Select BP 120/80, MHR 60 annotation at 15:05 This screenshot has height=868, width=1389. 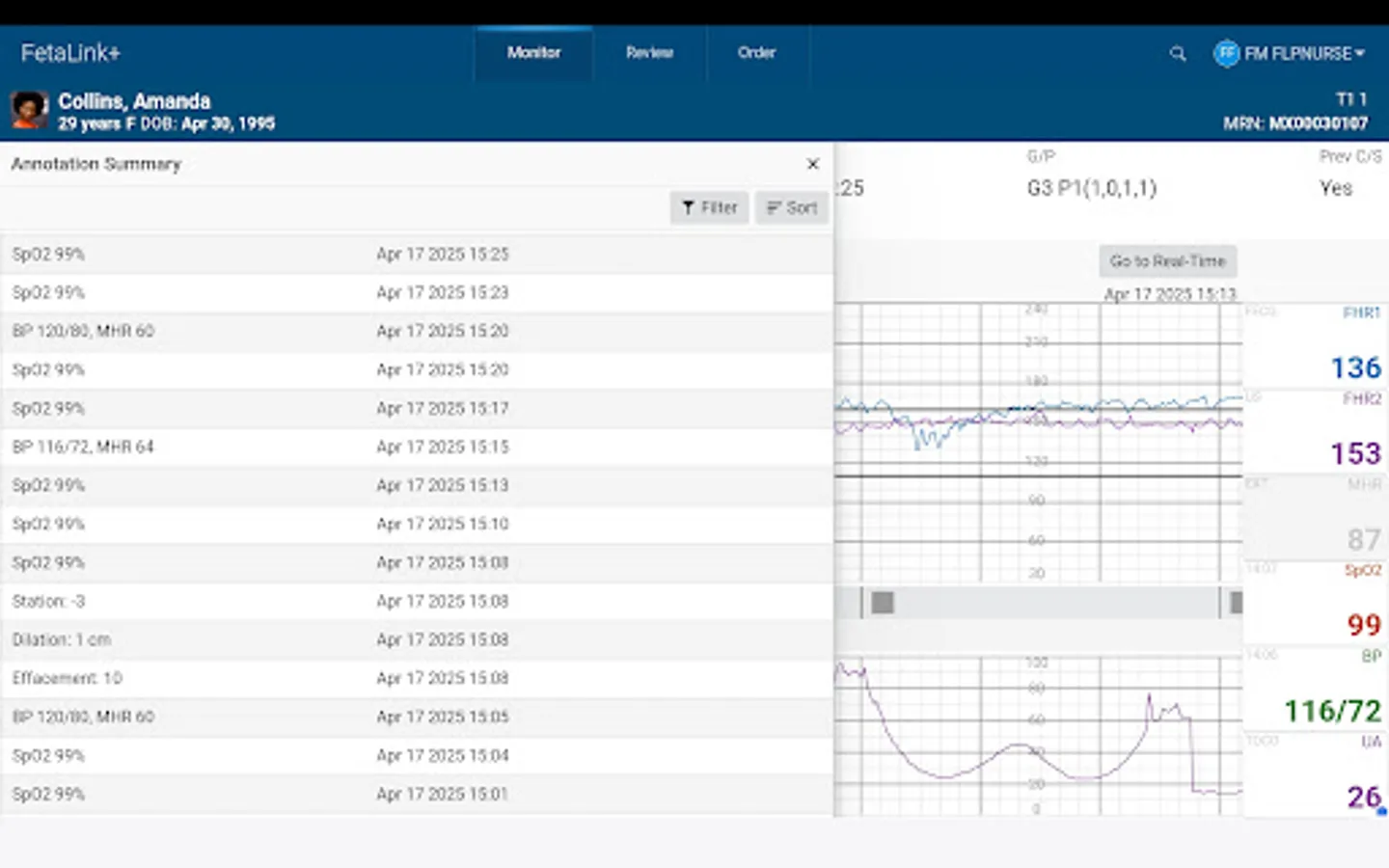(417, 718)
